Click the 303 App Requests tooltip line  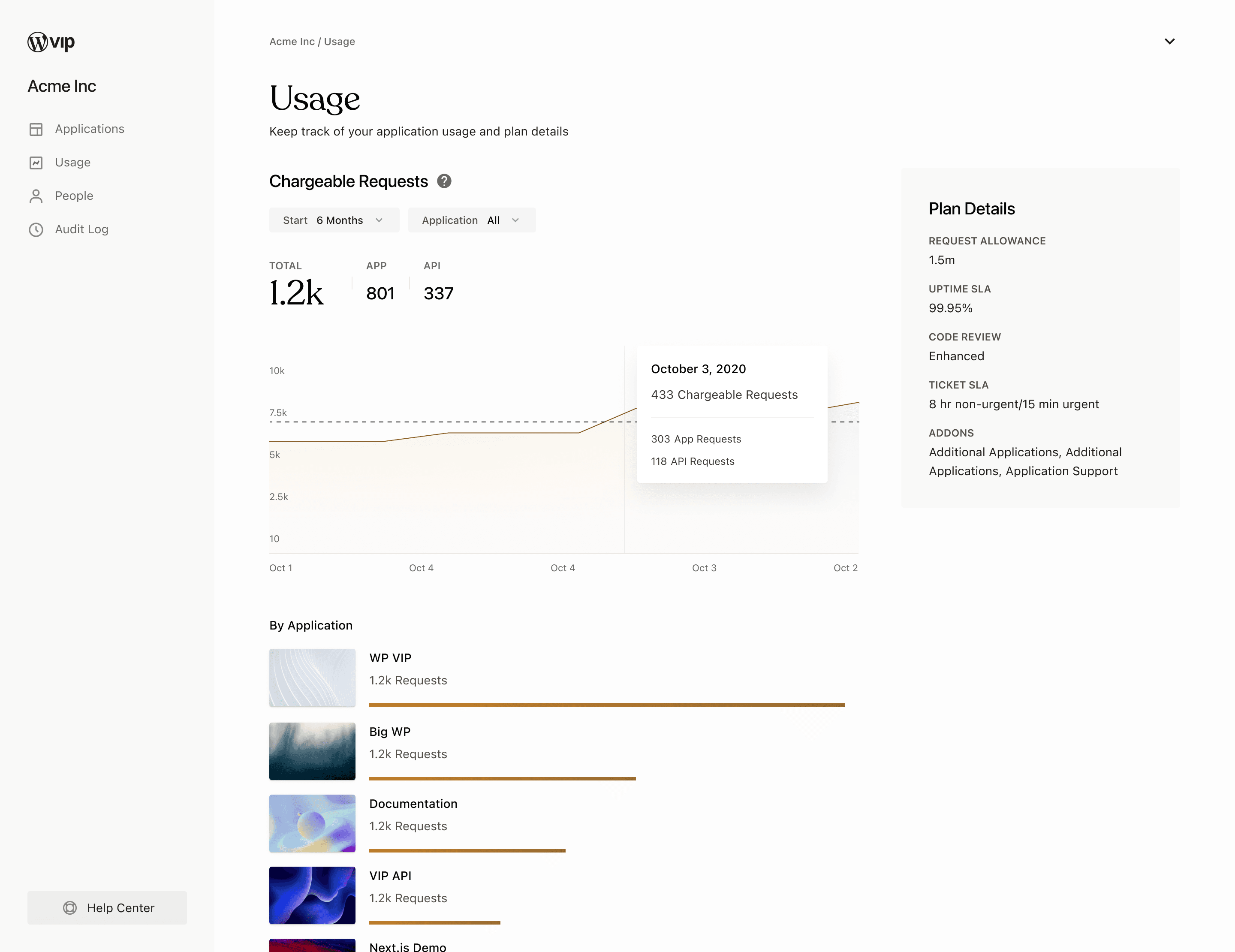tap(696, 439)
